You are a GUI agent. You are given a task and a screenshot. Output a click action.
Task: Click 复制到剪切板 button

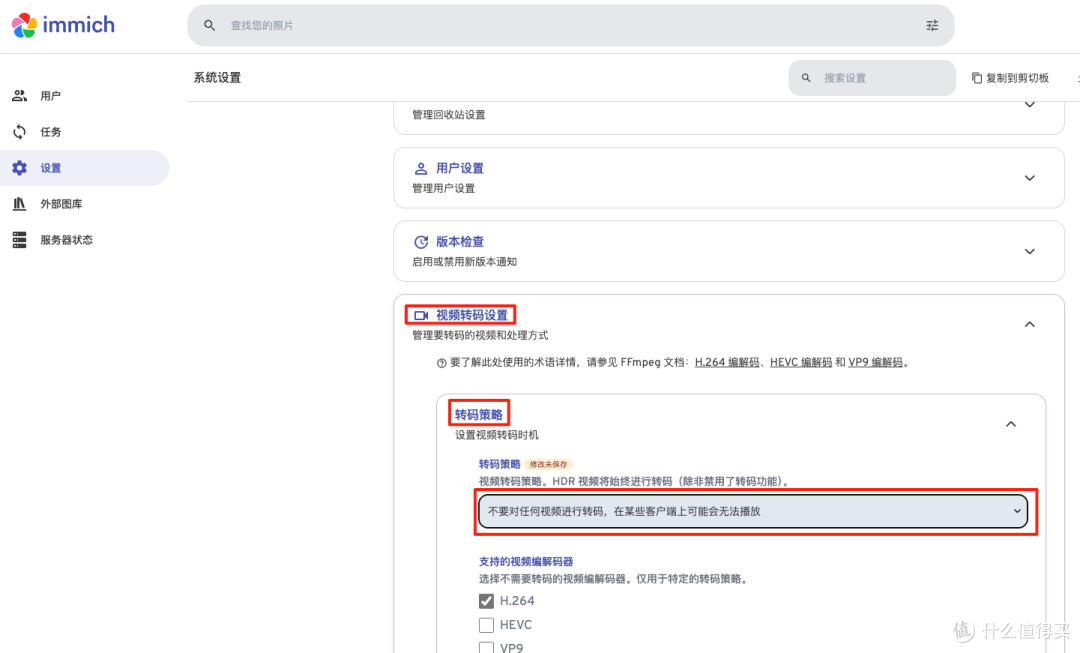(1010, 78)
